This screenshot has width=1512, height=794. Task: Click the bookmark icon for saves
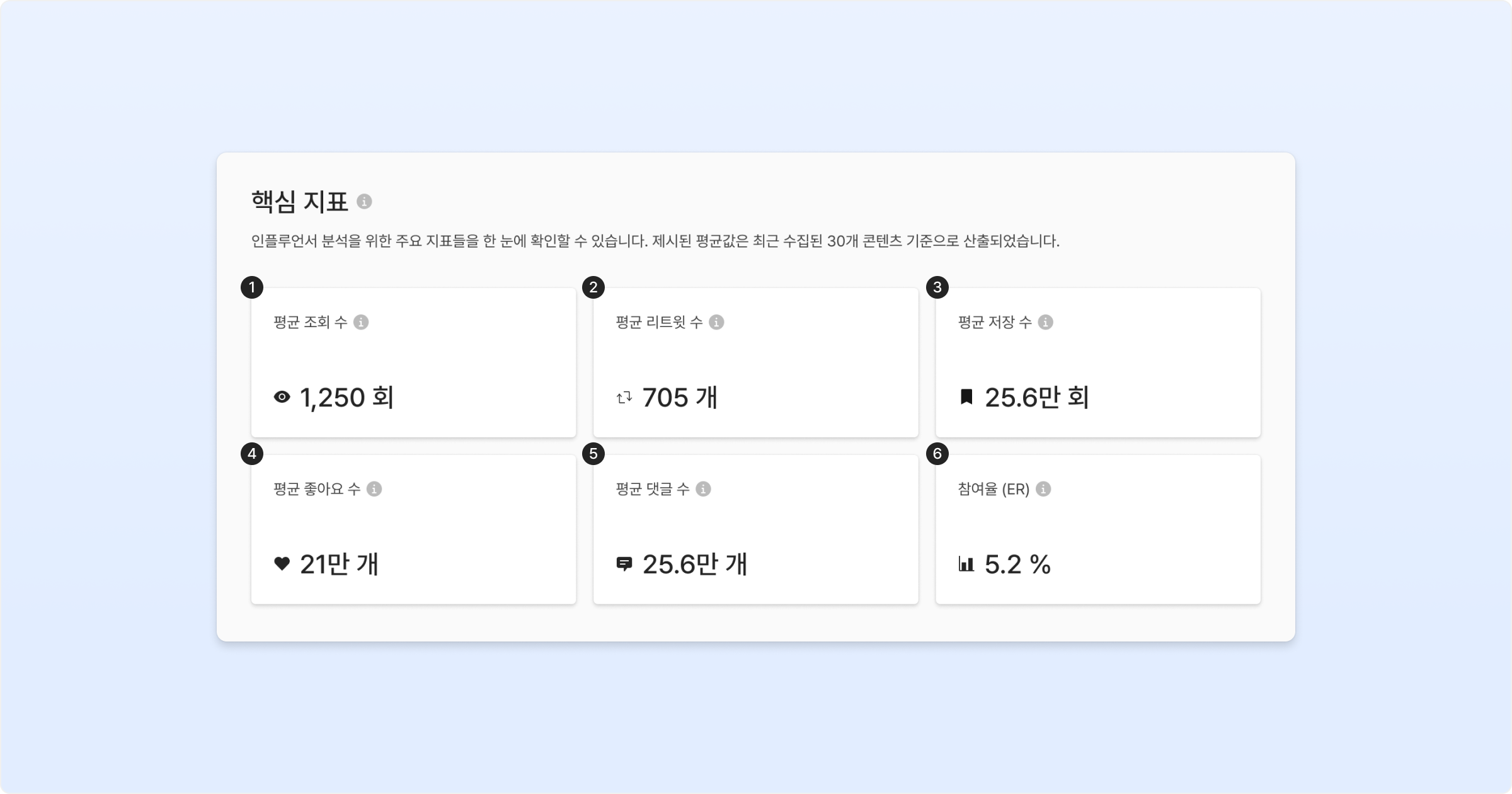pos(966,397)
